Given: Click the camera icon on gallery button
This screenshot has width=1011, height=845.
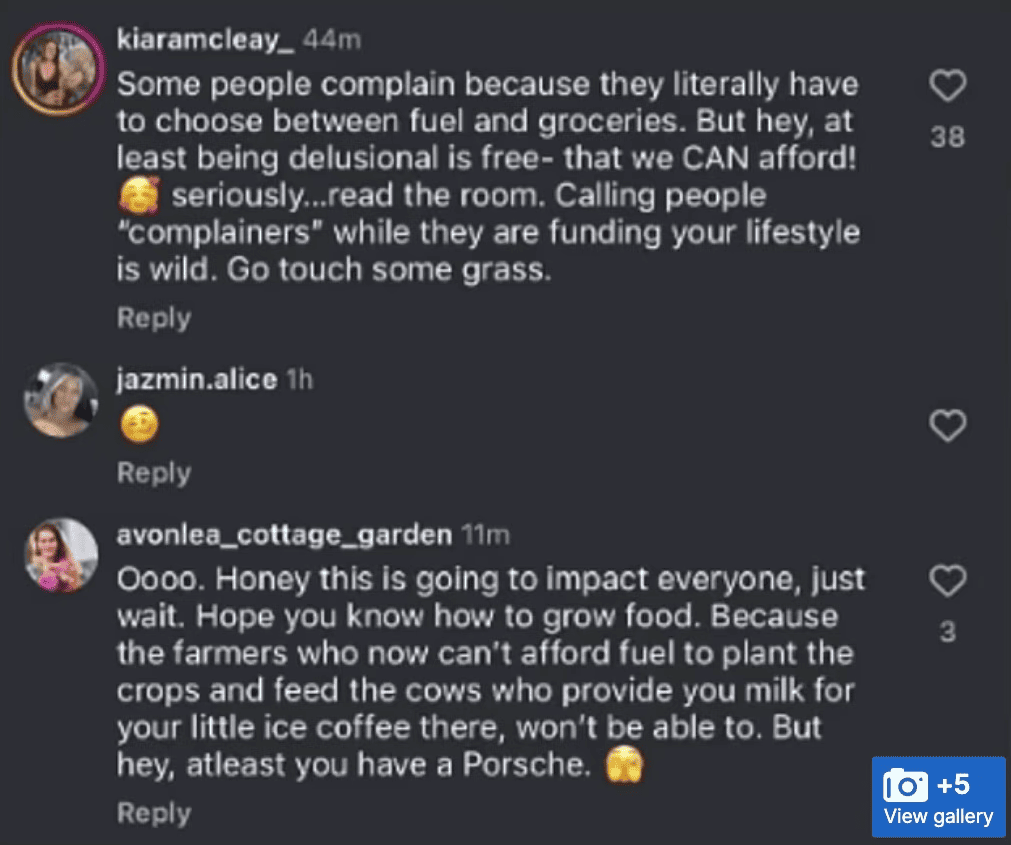Looking at the screenshot, I should coord(907,784).
